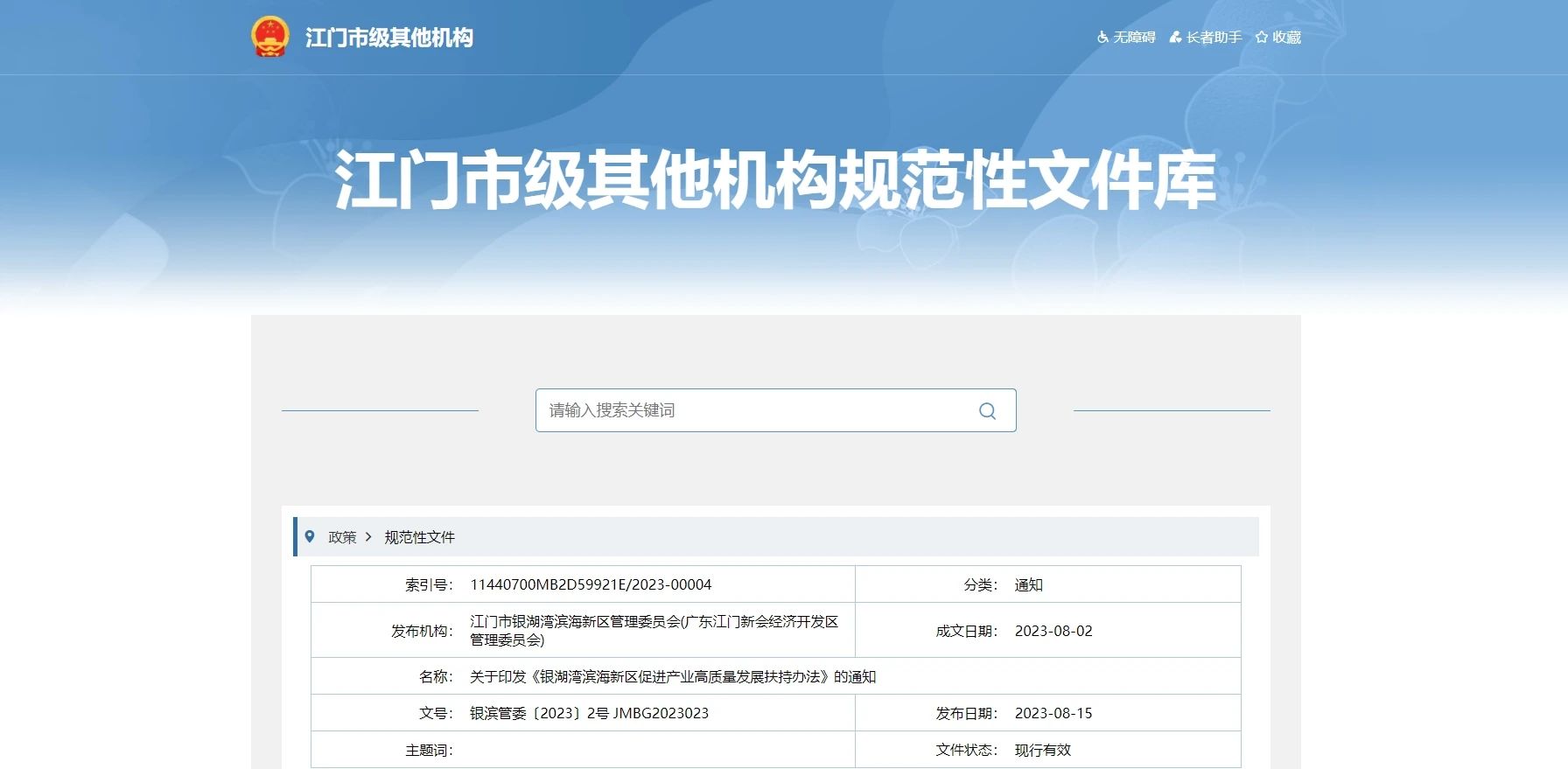Click the 主题词 label

point(429,750)
